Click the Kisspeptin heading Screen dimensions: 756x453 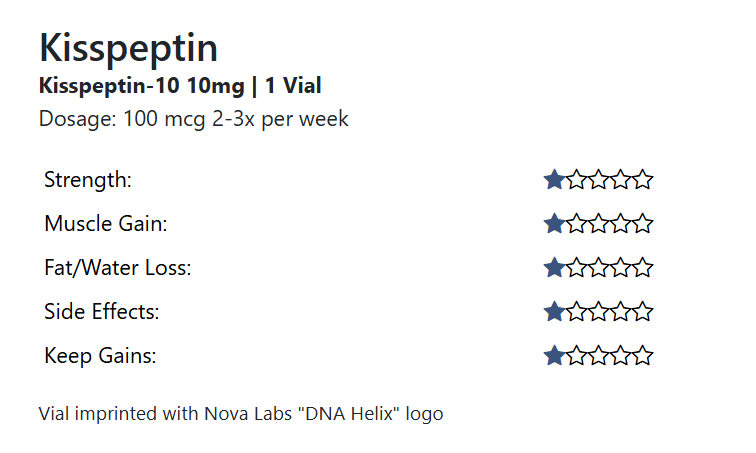(128, 48)
